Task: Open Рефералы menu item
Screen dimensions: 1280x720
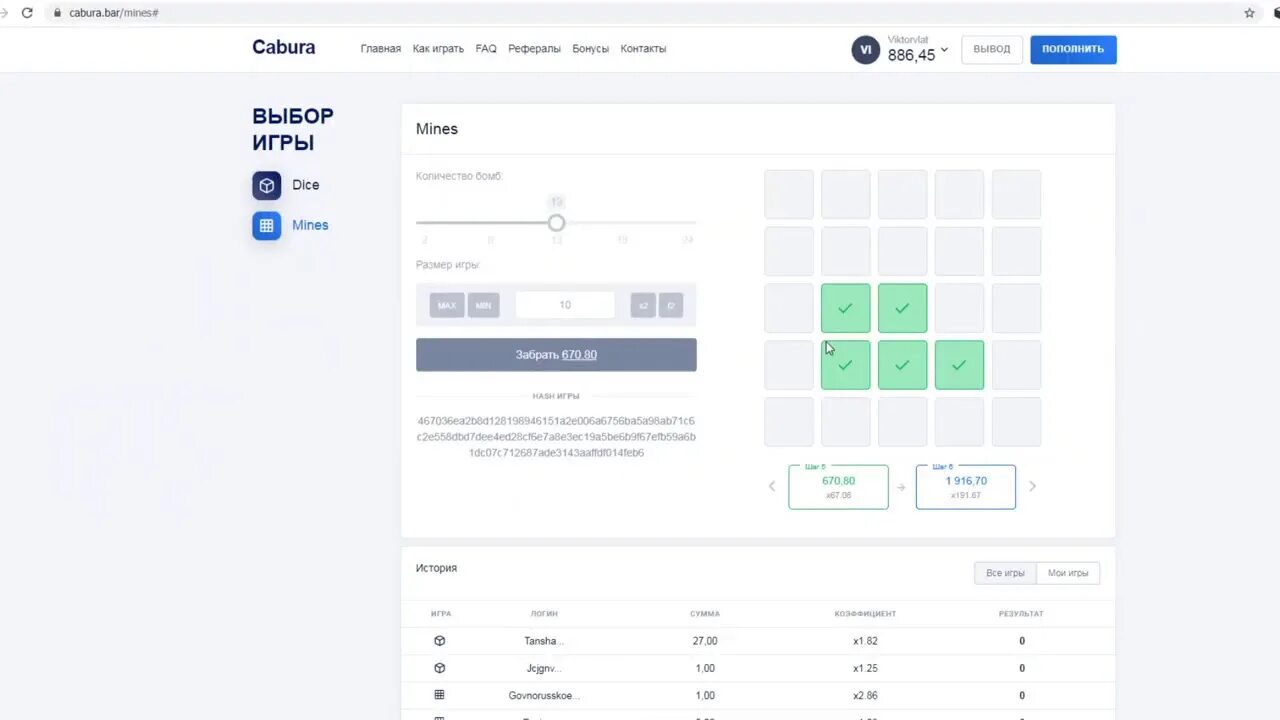Action: tap(534, 49)
